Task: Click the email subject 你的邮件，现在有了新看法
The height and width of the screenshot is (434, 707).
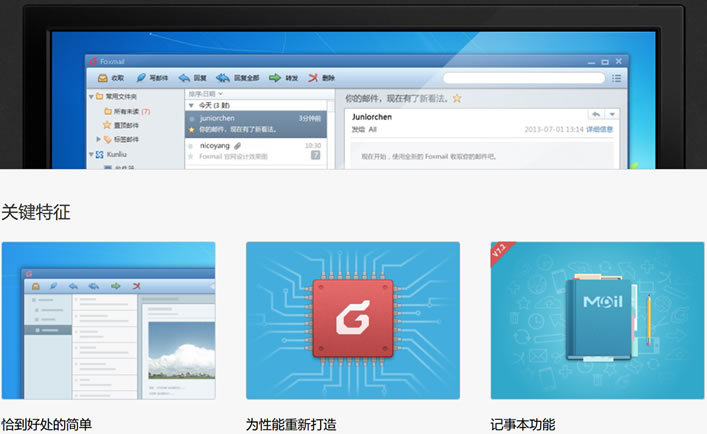Action: tap(396, 99)
